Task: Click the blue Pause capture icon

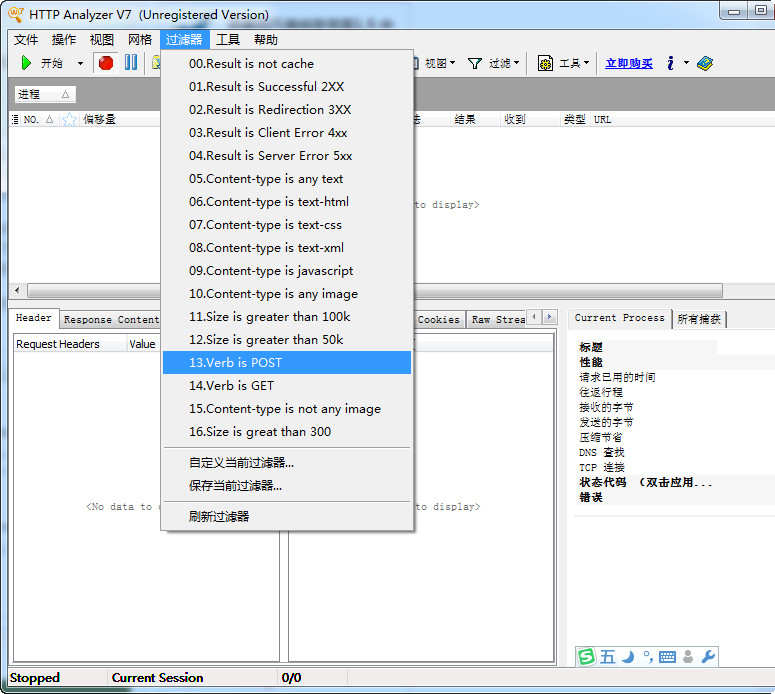Action: (x=131, y=63)
